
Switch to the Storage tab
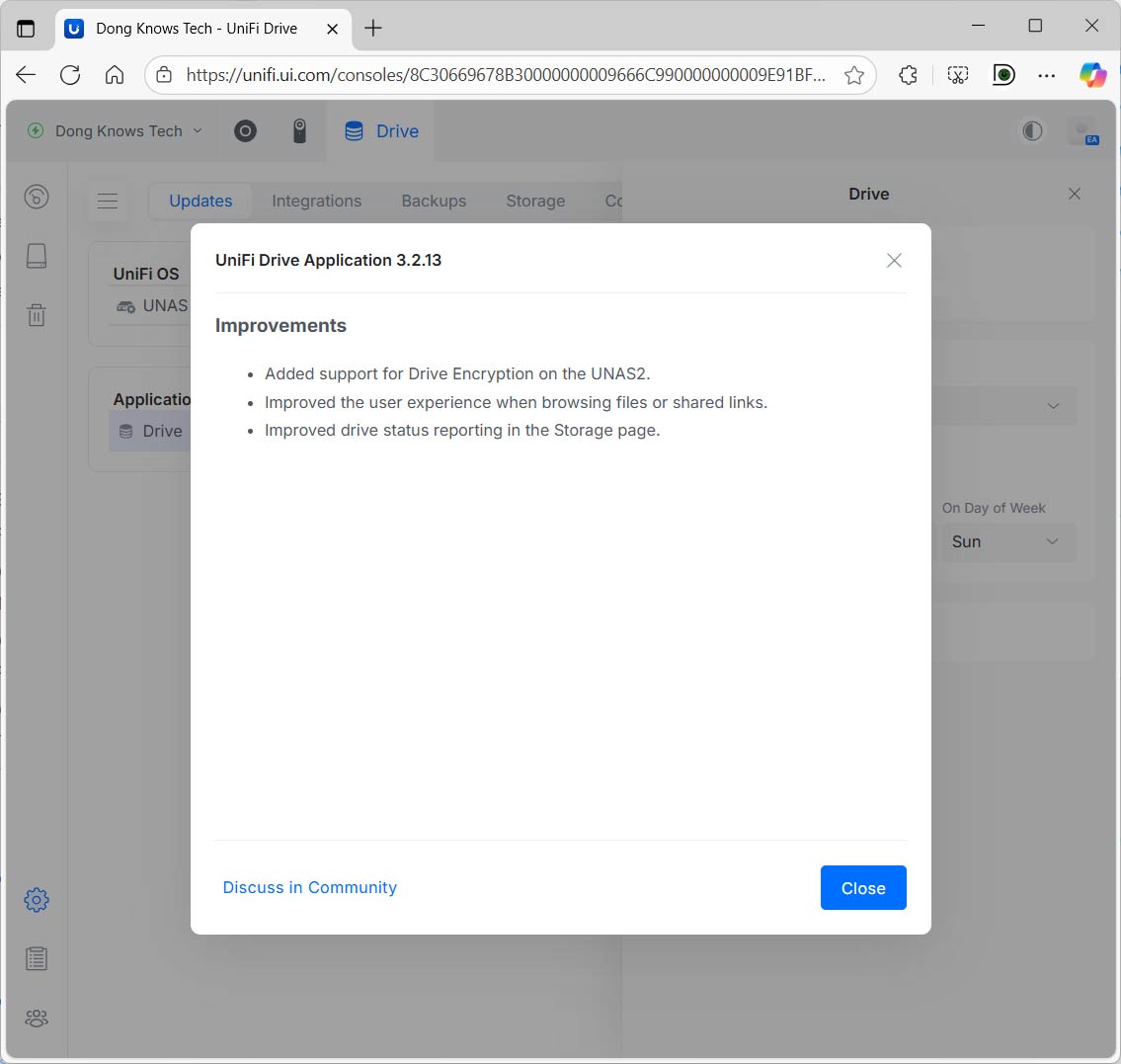pos(535,202)
